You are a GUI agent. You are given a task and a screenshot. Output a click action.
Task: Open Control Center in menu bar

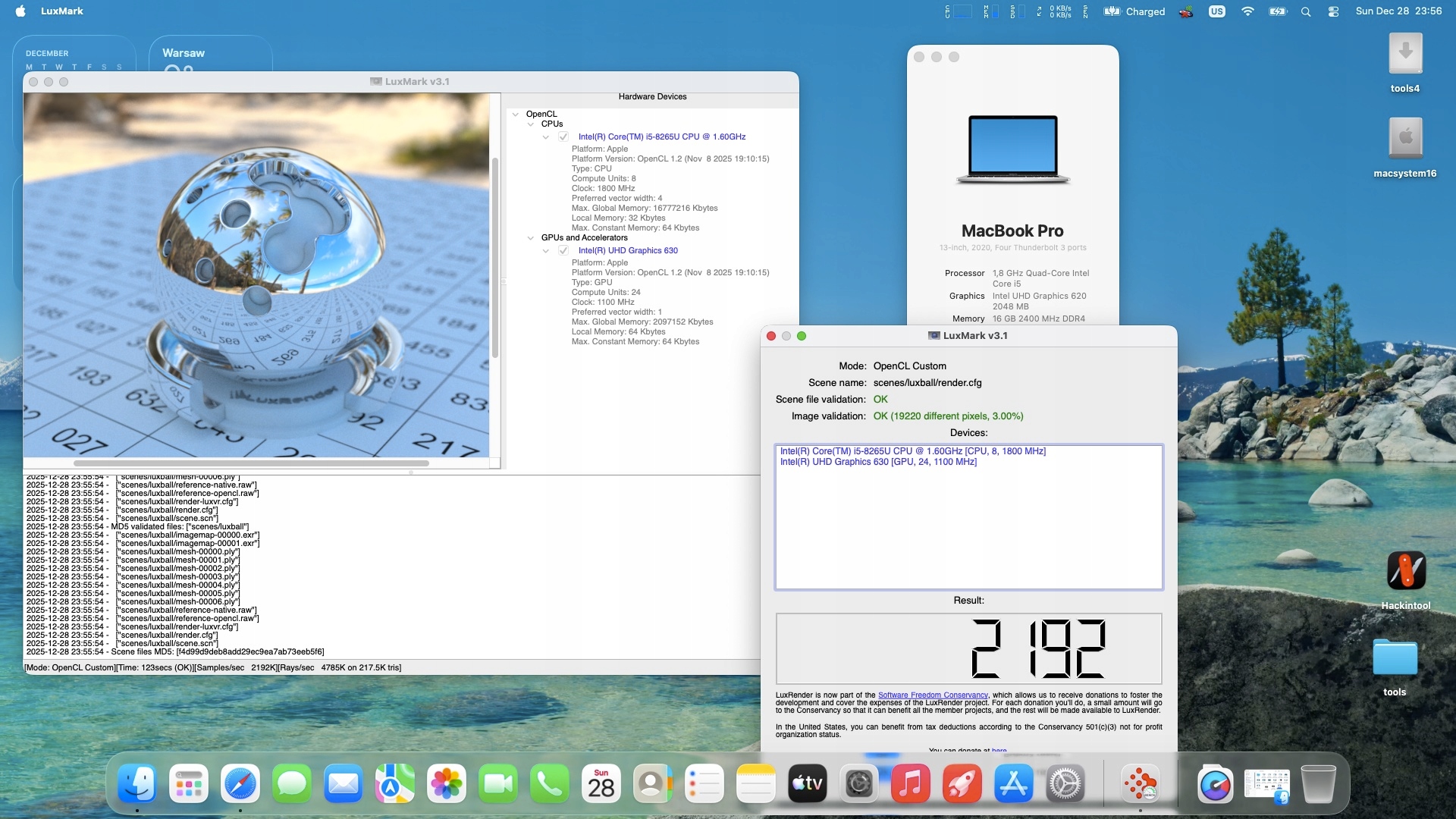(x=1333, y=11)
